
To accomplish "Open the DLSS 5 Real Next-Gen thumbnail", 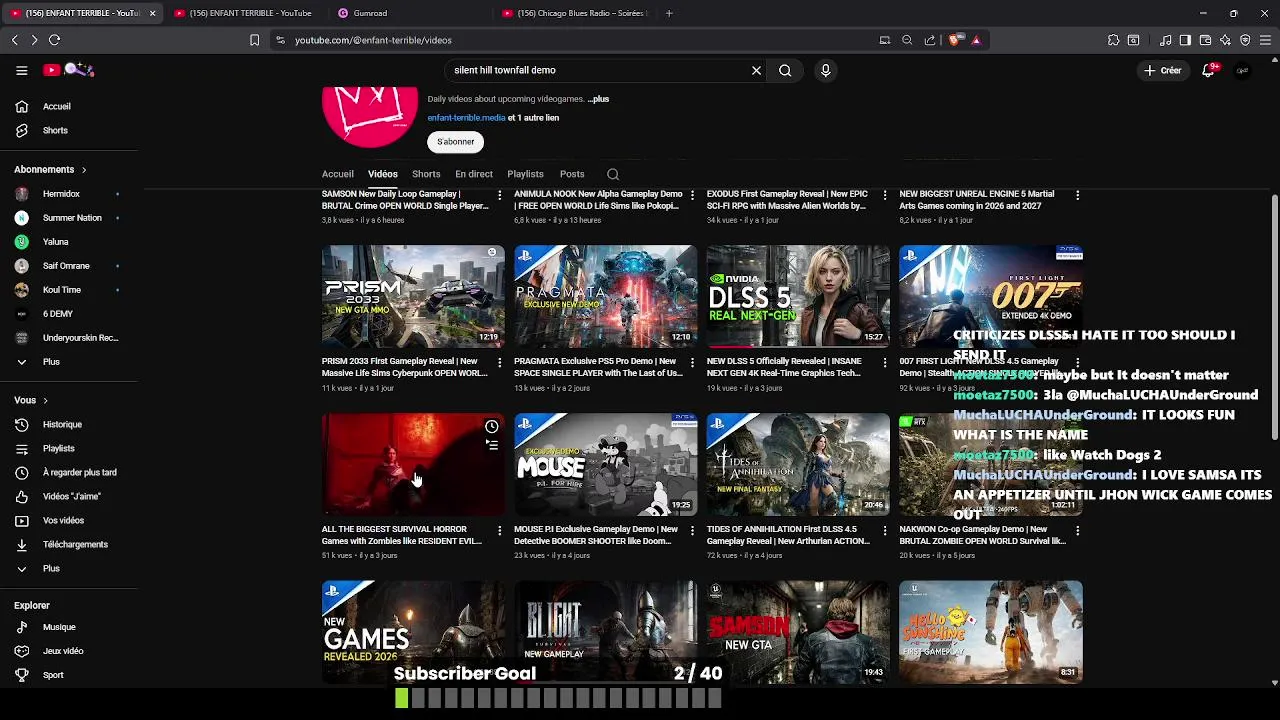I will click(x=798, y=297).
